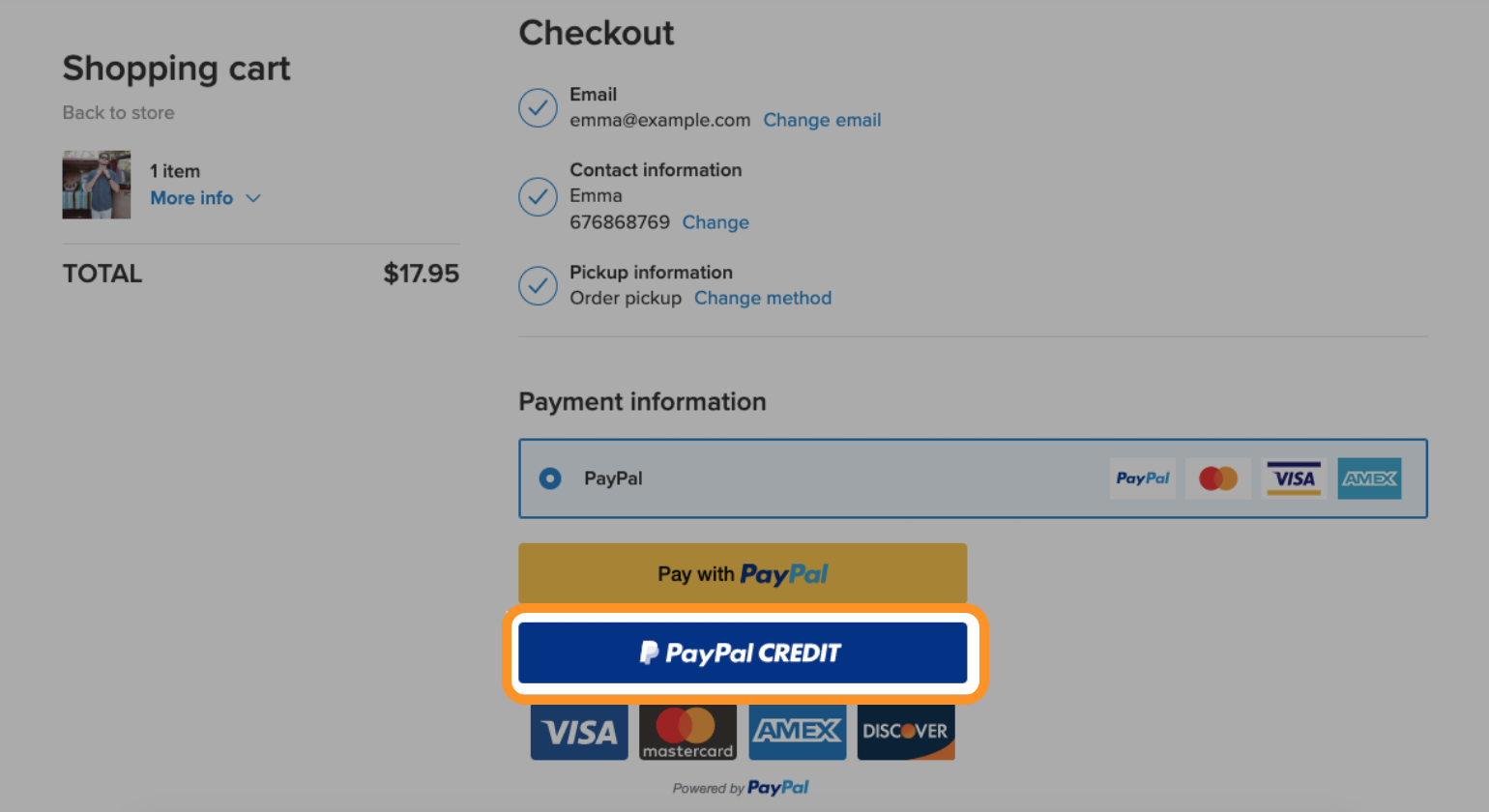The height and width of the screenshot is (812, 1489).
Task: Click the PayPal Credit button
Action: tap(743, 652)
